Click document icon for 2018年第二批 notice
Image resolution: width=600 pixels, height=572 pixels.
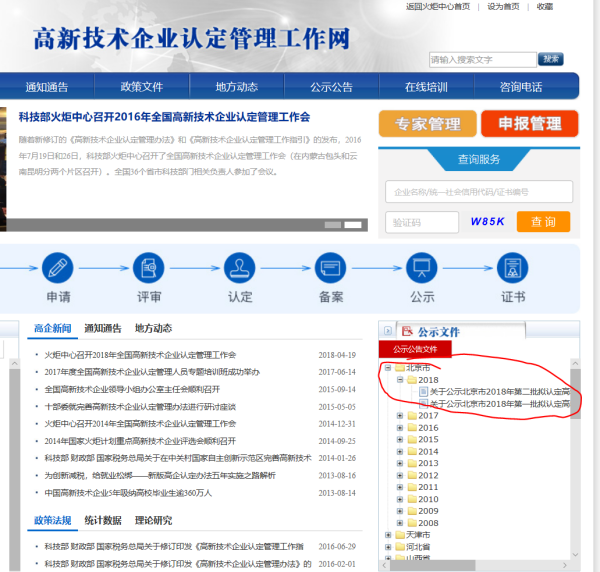click(x=424, y=391)
